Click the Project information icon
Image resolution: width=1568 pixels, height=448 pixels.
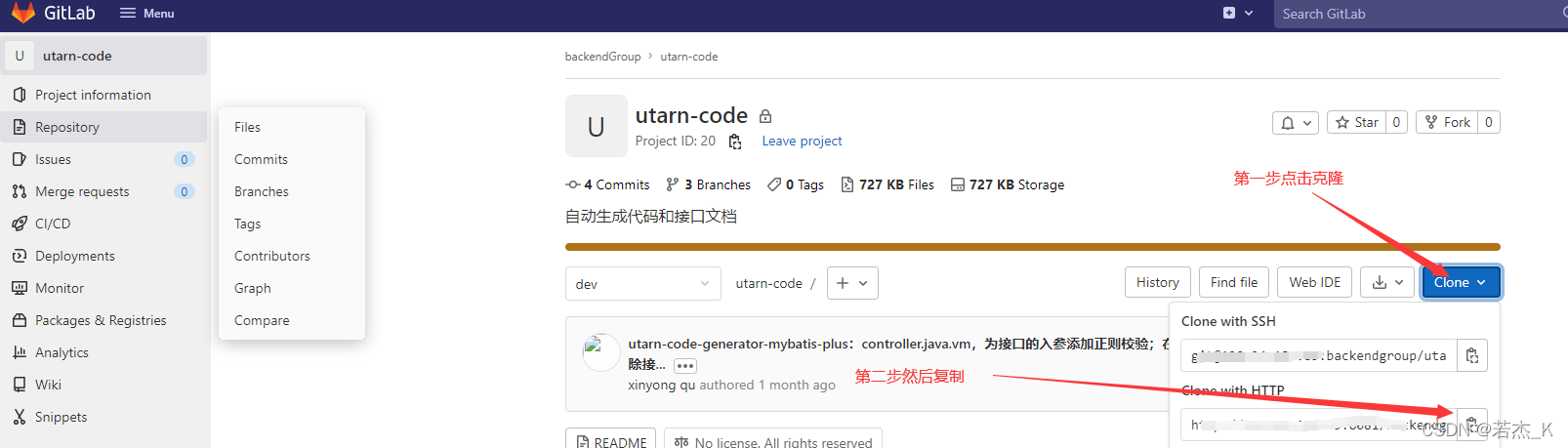tap(20, 95)
